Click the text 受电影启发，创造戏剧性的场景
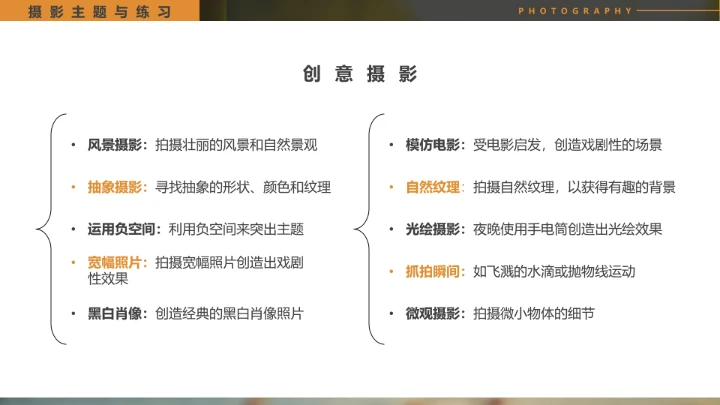 pyautogui.click(x=568, y=145)
